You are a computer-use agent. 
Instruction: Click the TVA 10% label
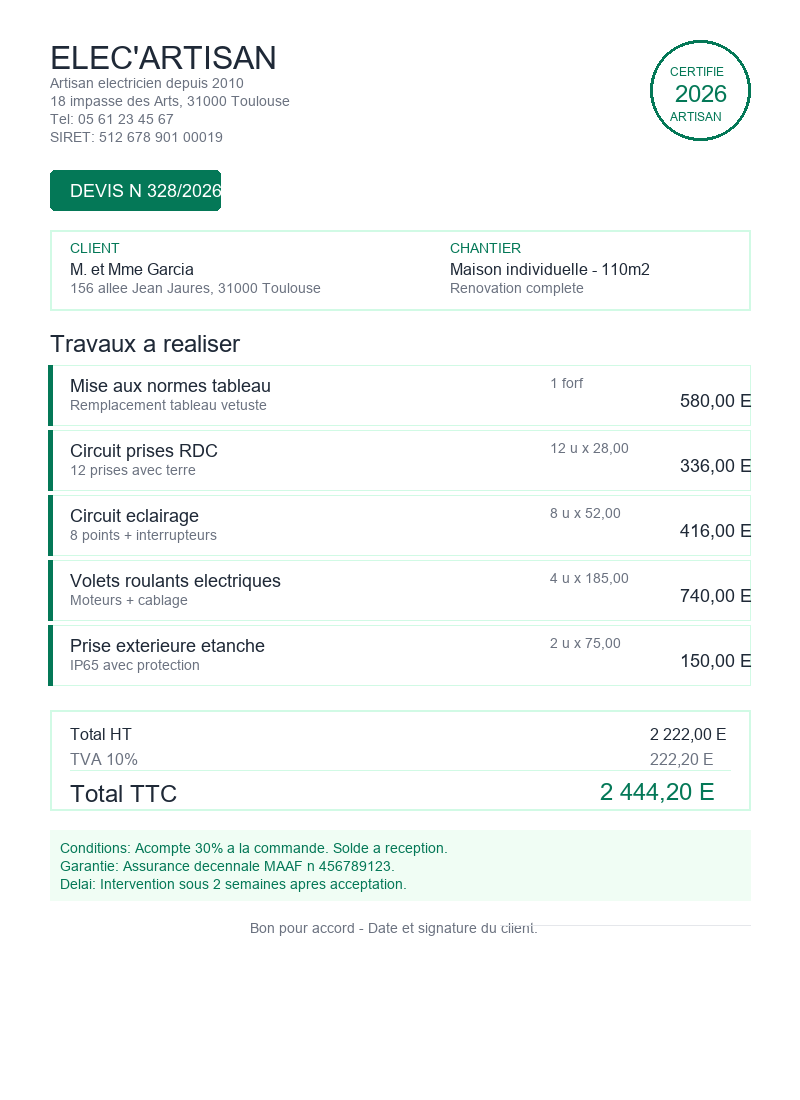pos(104,760)
